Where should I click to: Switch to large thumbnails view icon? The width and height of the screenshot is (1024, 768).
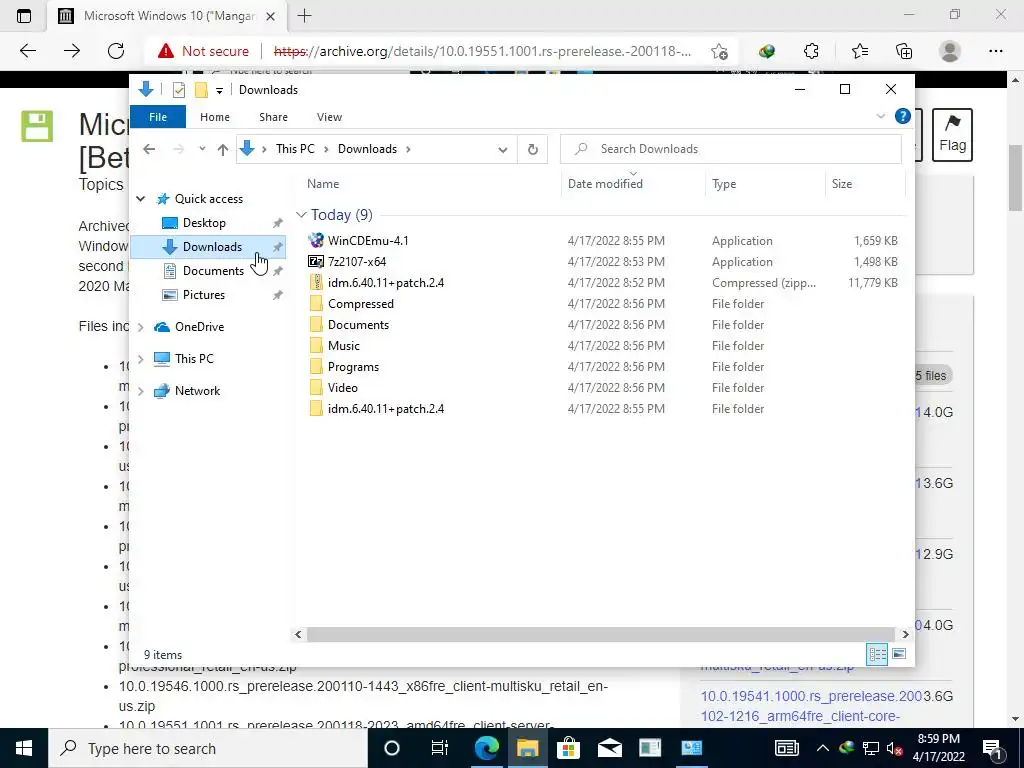[899, 654]
